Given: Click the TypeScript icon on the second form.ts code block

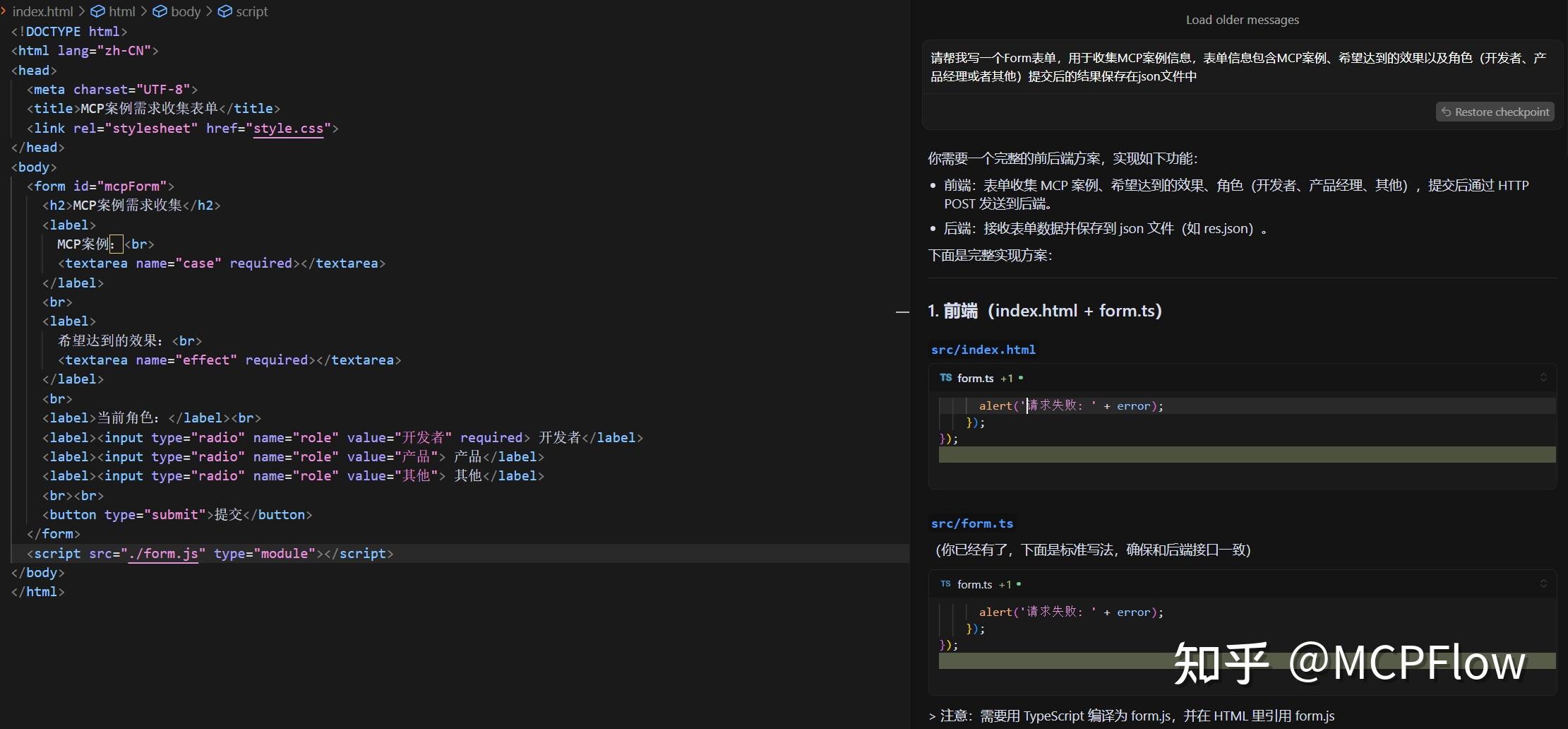Looking at the screenshot, I should click(946, 584).
